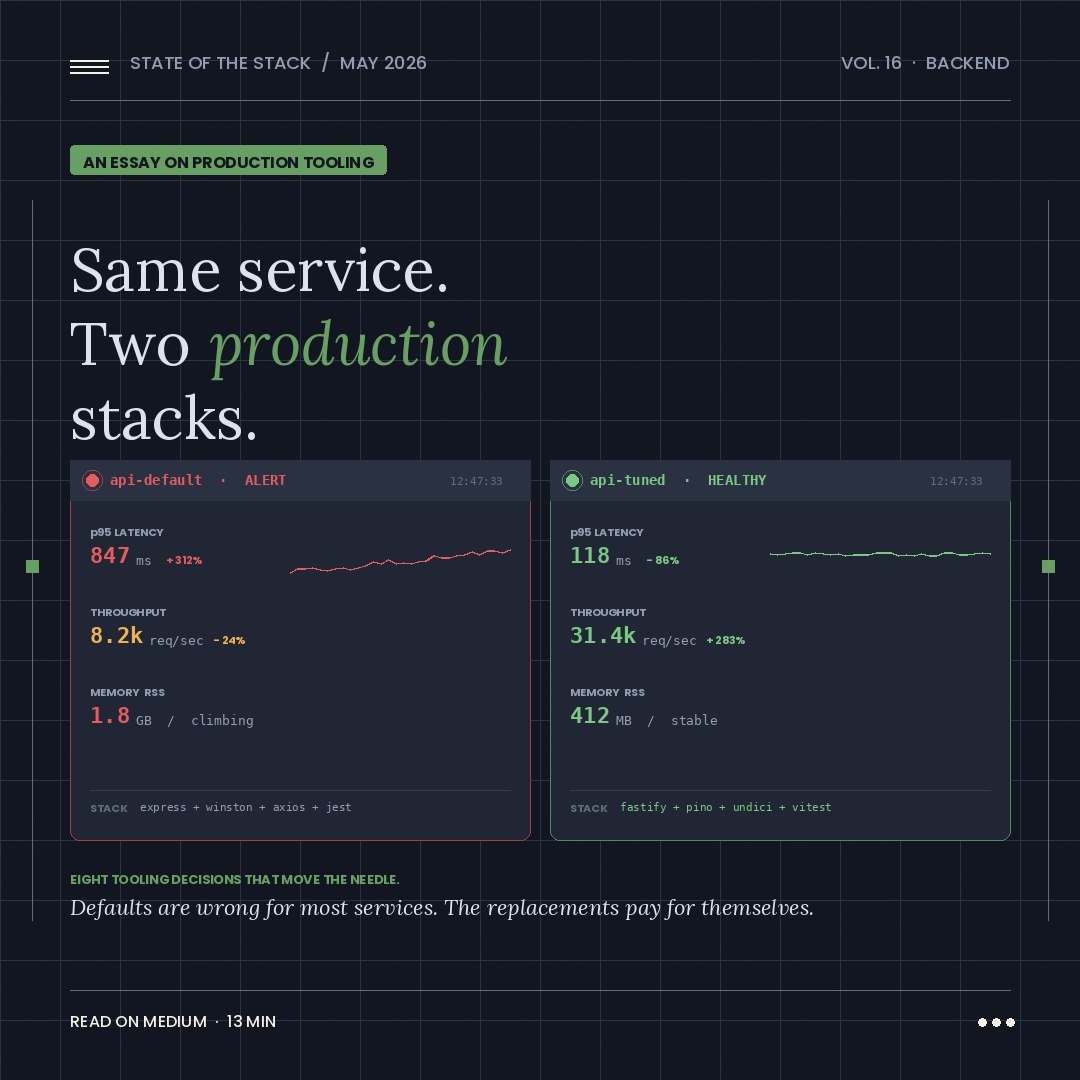This screenshot has height=1080, width=1080.
Task: Click the green italic word 'production'
Action: click(358, 347)
